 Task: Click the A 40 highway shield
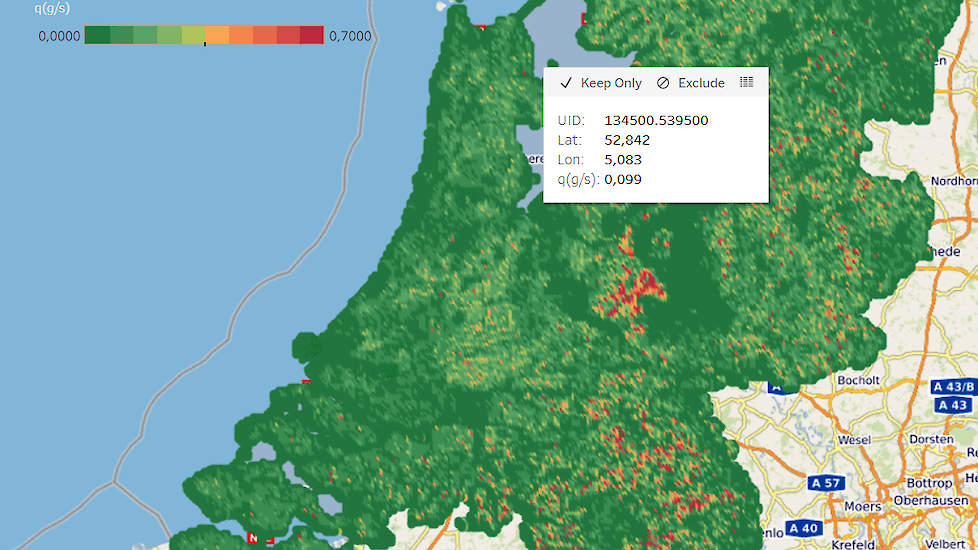(805, 528)
